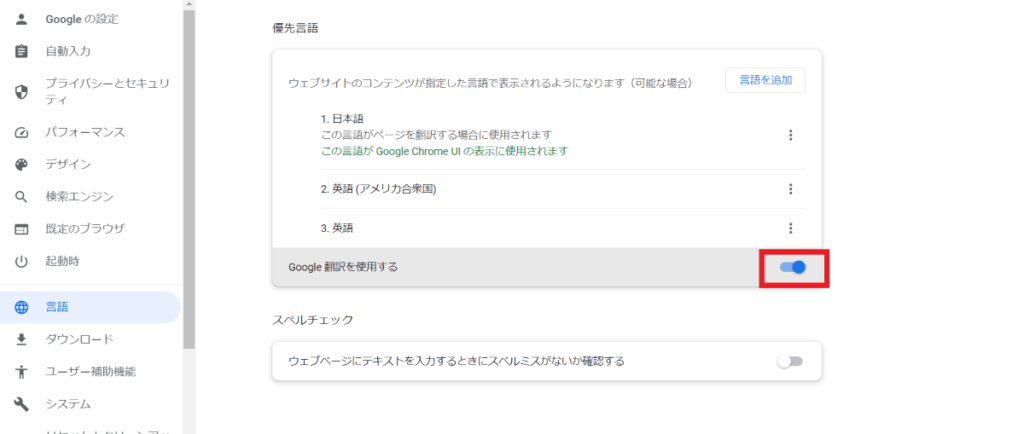Open the three-dot menu for 英語 (アメリカ合衆国)

(x=790, y=189)
